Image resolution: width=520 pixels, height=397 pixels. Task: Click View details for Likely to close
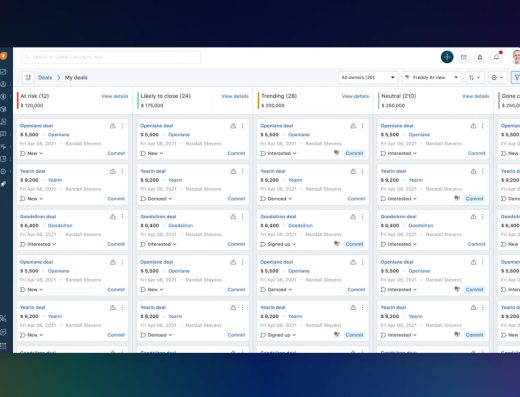(235, 96)
